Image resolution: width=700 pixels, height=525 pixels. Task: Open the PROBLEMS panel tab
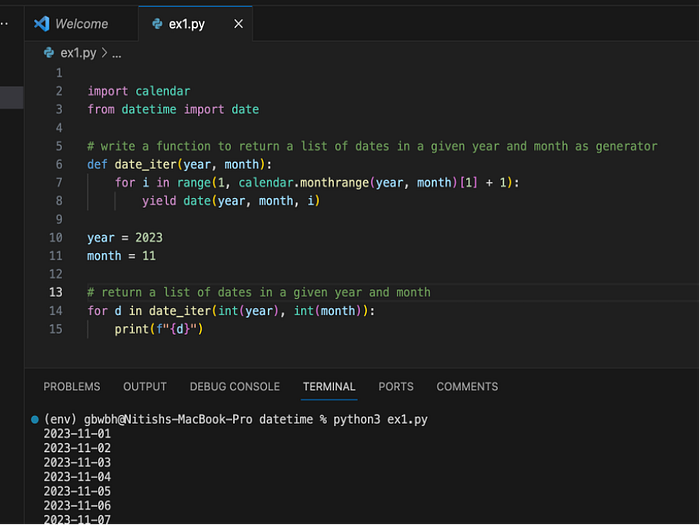pos(72,387)
